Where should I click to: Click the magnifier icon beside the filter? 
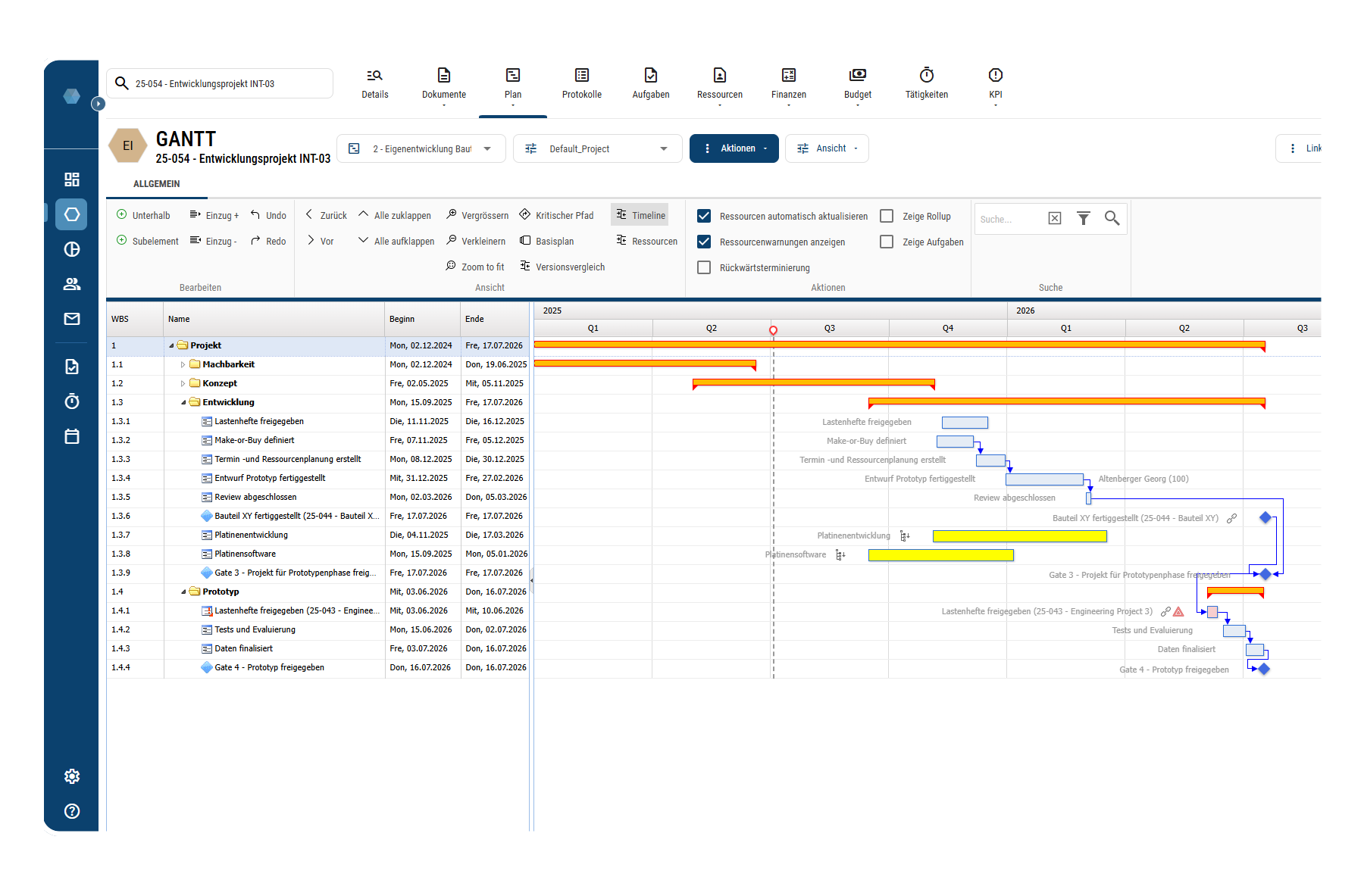(1112, 219)
